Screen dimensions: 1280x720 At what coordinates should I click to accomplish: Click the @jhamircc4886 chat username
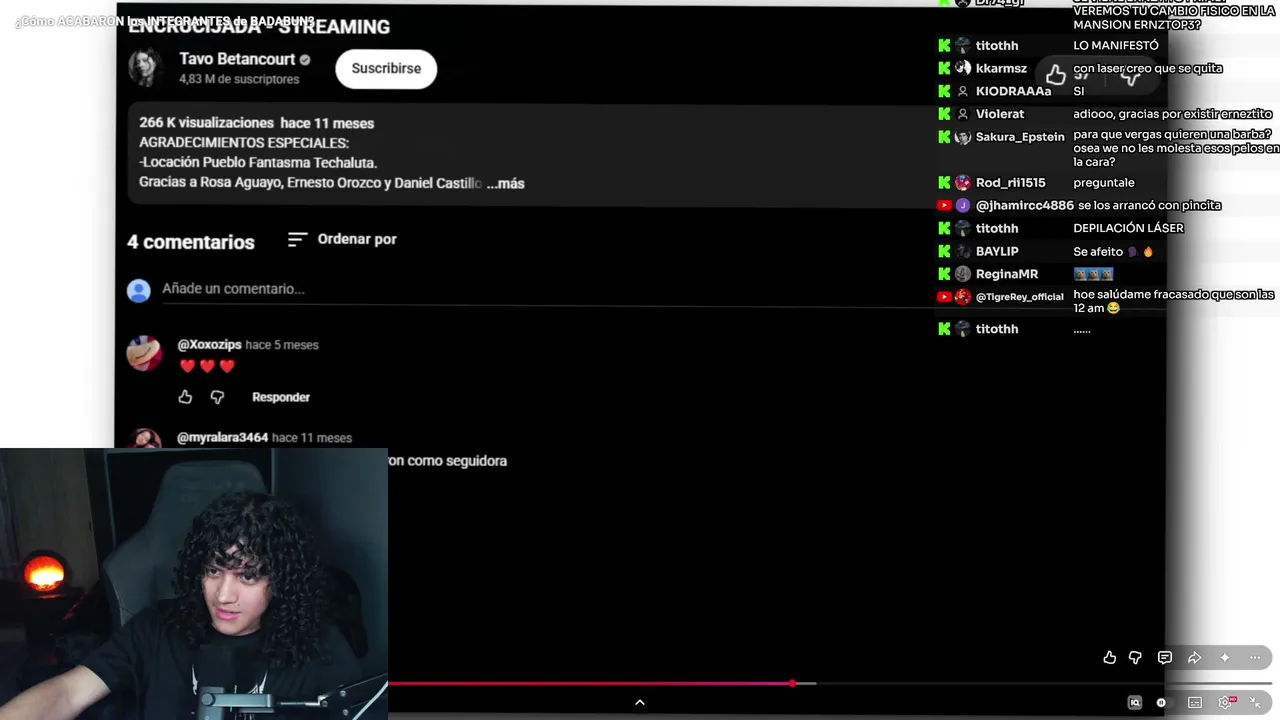pos(1024,205)
